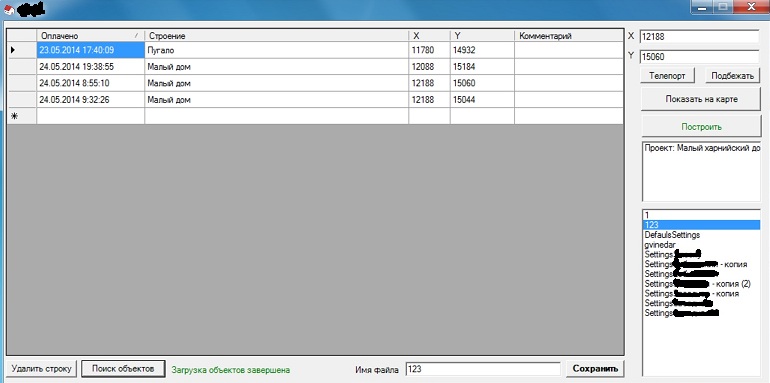Select the Settings item ending копия (2)

click(701, 284)
